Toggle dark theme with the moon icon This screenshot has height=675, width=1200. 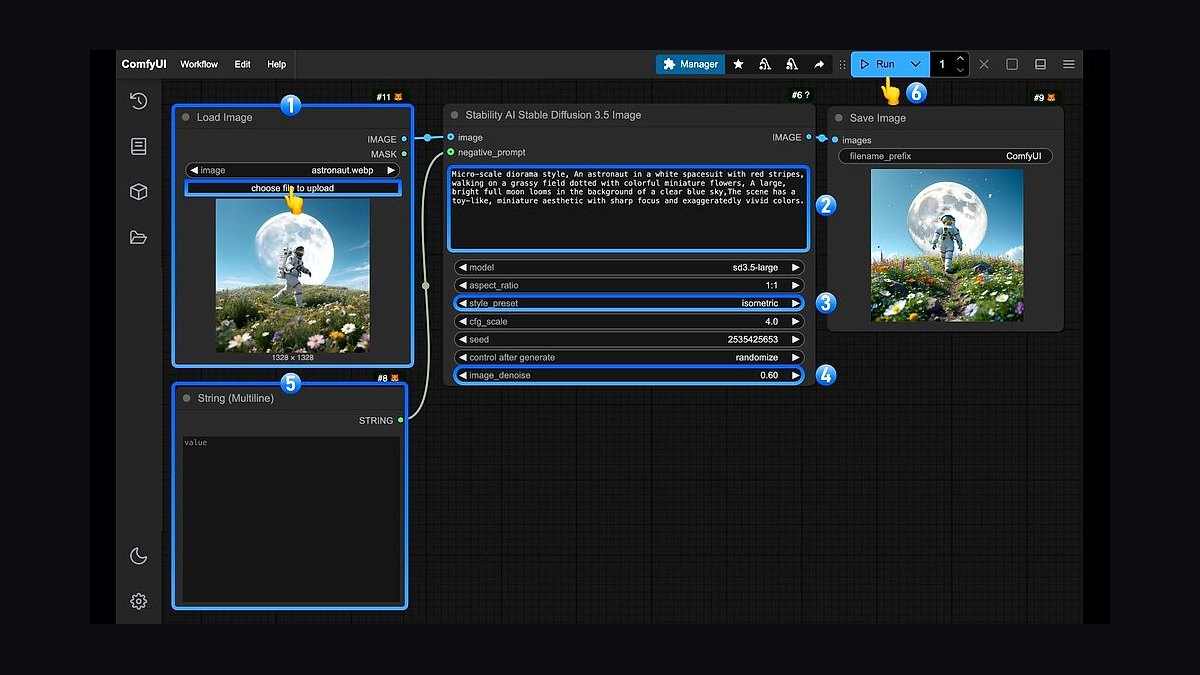point(138,556)
